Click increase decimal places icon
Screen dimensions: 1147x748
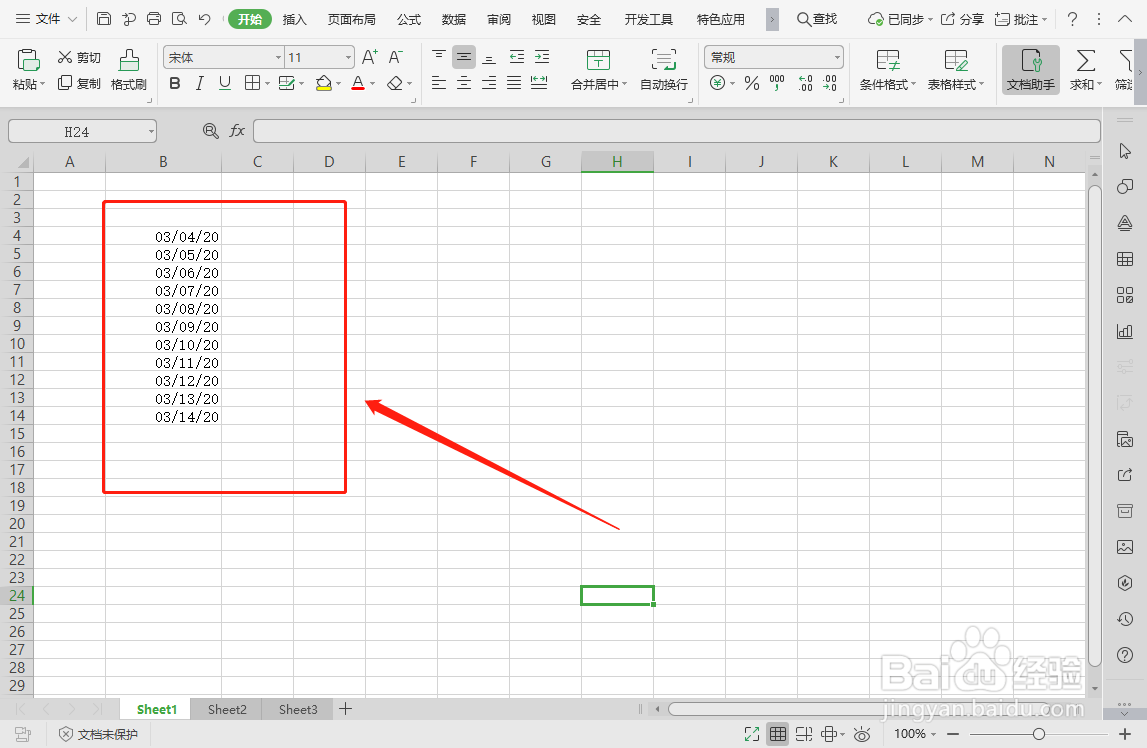[x=805, y=83]
